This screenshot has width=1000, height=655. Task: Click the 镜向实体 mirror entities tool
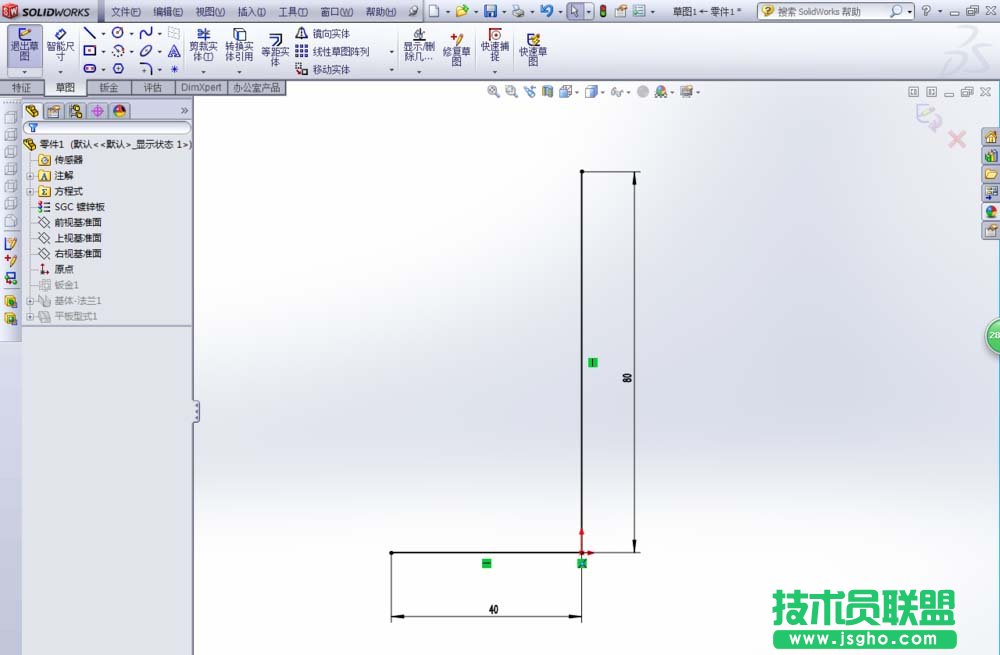point(323,33)
